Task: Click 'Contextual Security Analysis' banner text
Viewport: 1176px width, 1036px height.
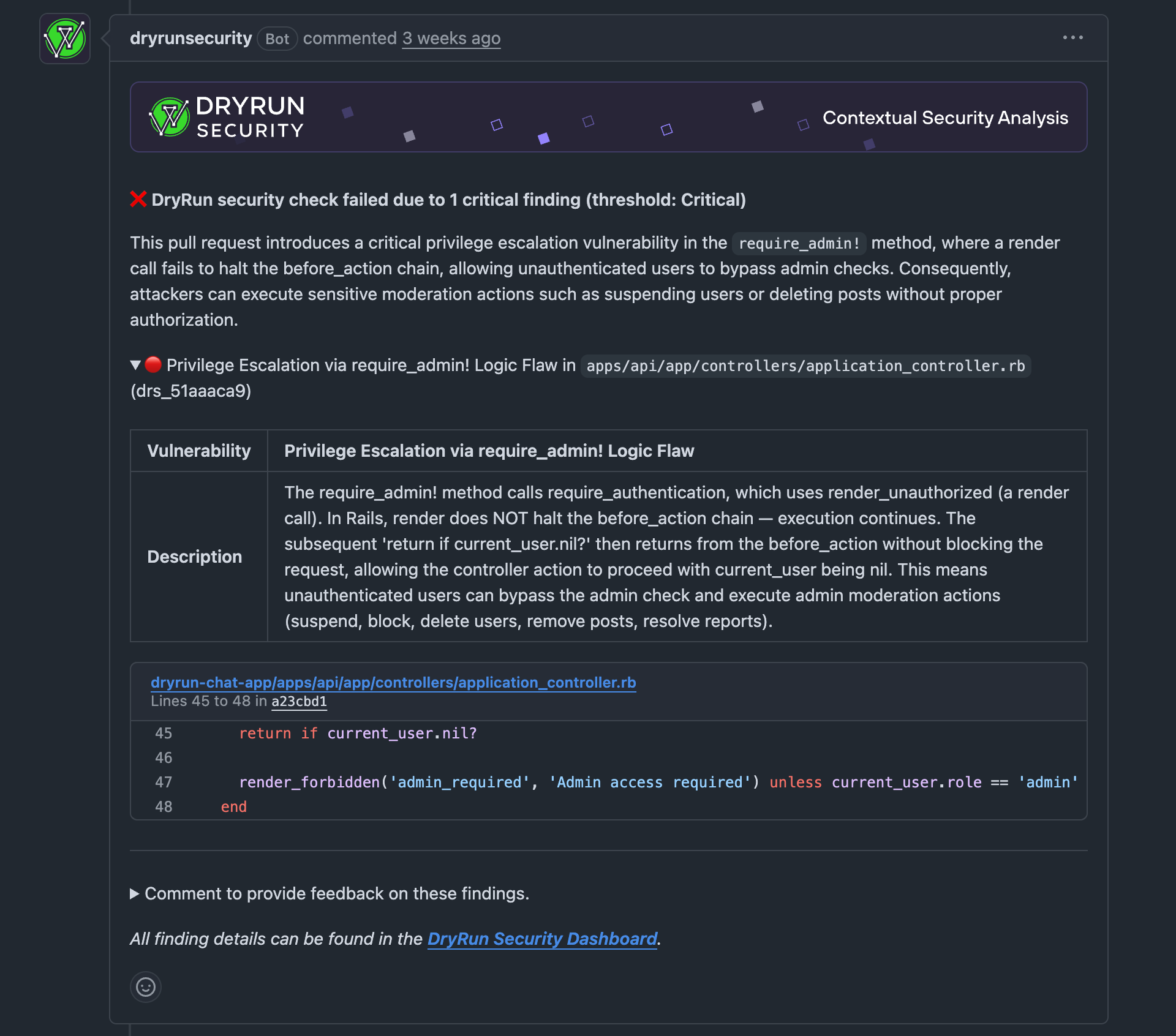Action: coord(945,118)
